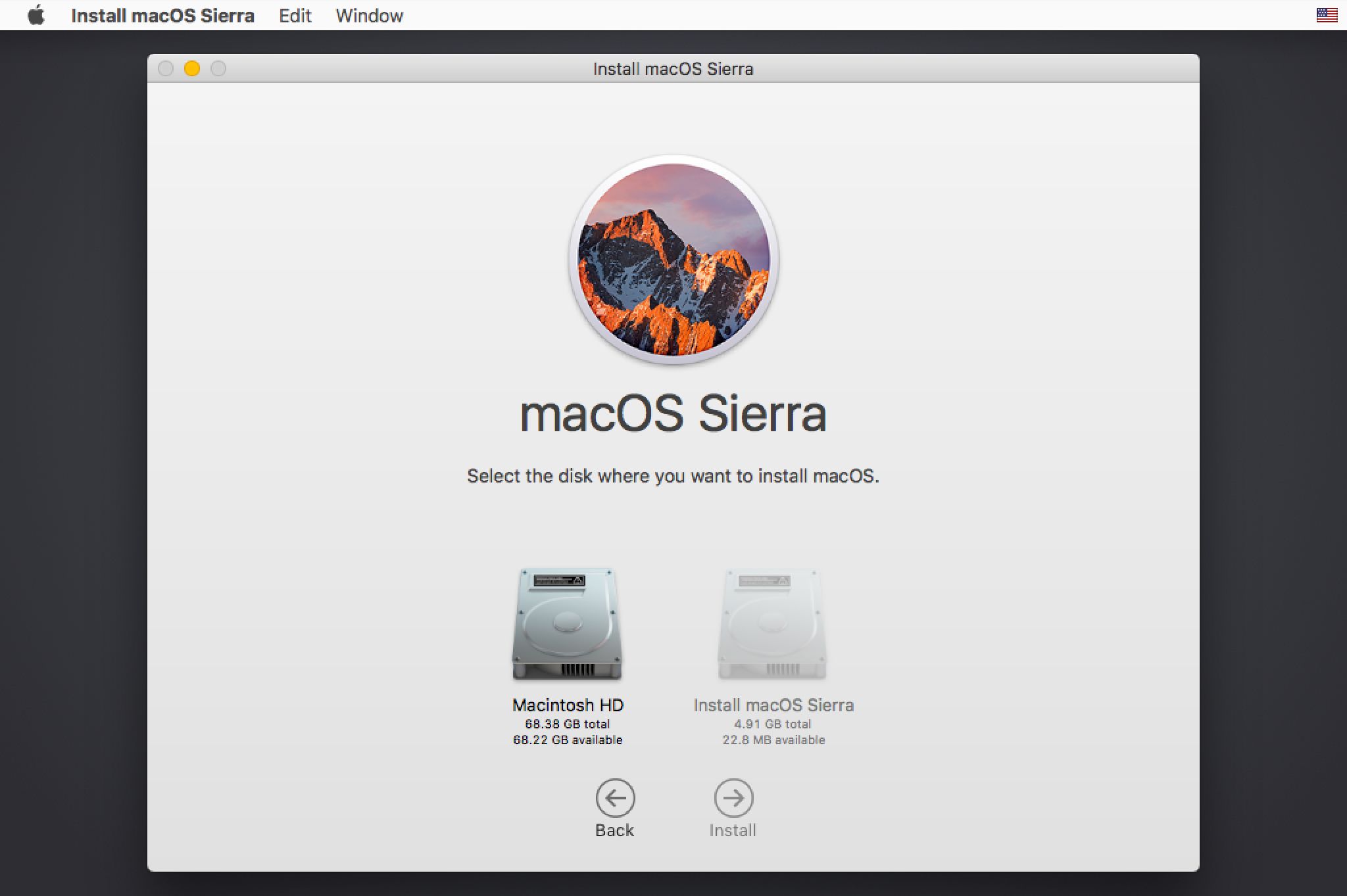Open the Window menu

(x=369, y=16)
